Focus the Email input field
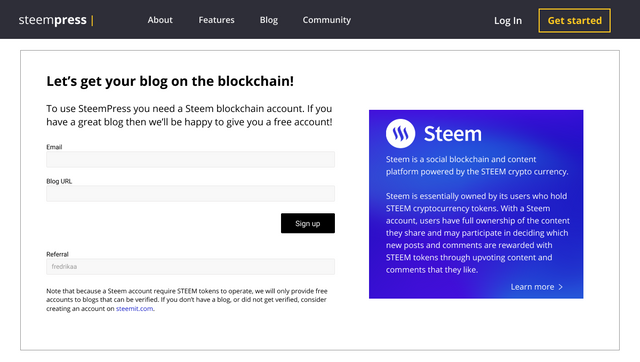Screen dimensions: 640x362 (x=191, y=159)
